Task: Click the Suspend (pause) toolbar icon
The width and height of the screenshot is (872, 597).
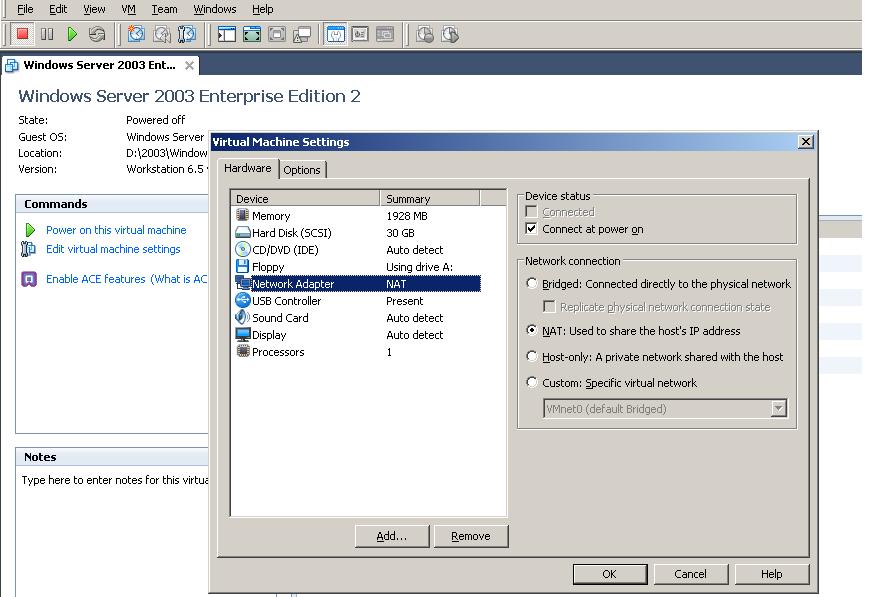Action: tap(47, 34)
